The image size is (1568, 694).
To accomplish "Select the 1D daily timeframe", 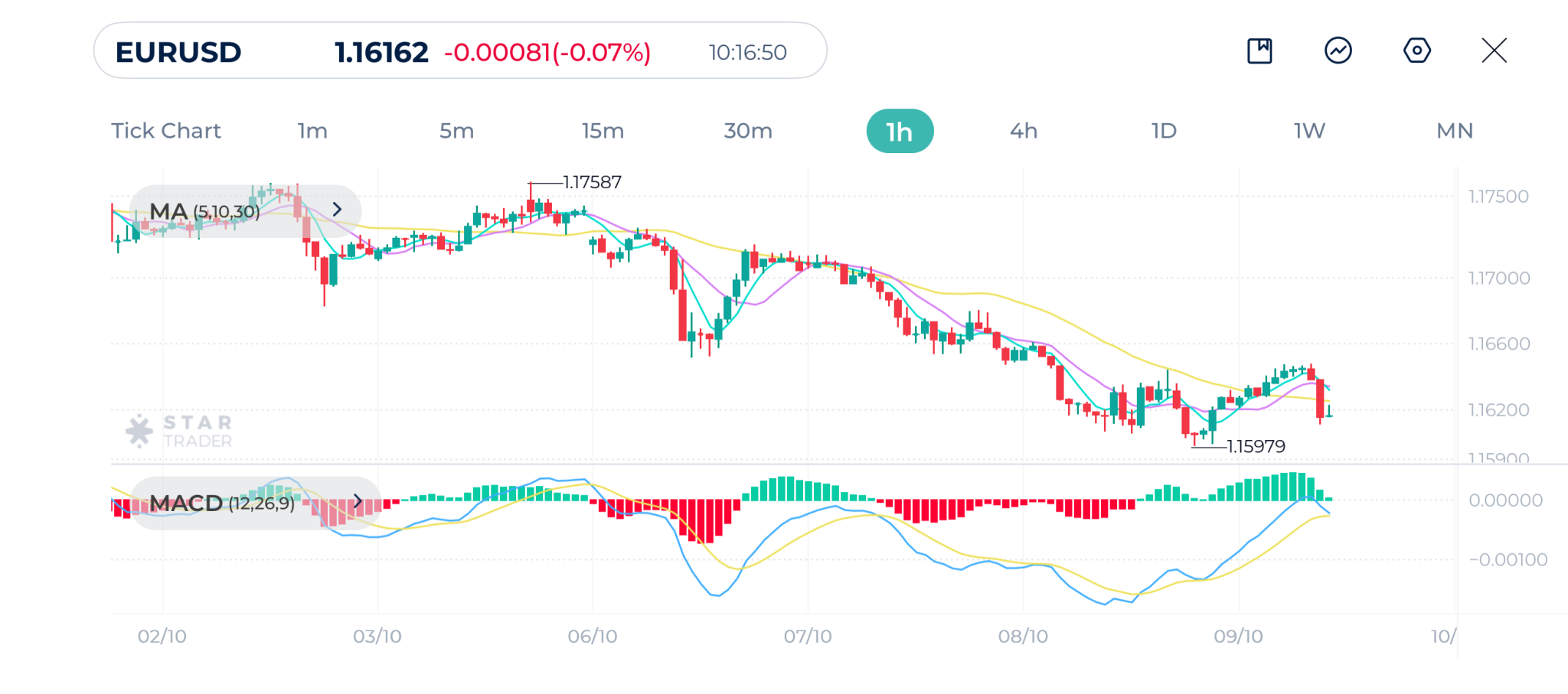I will tap(1164, 131).
